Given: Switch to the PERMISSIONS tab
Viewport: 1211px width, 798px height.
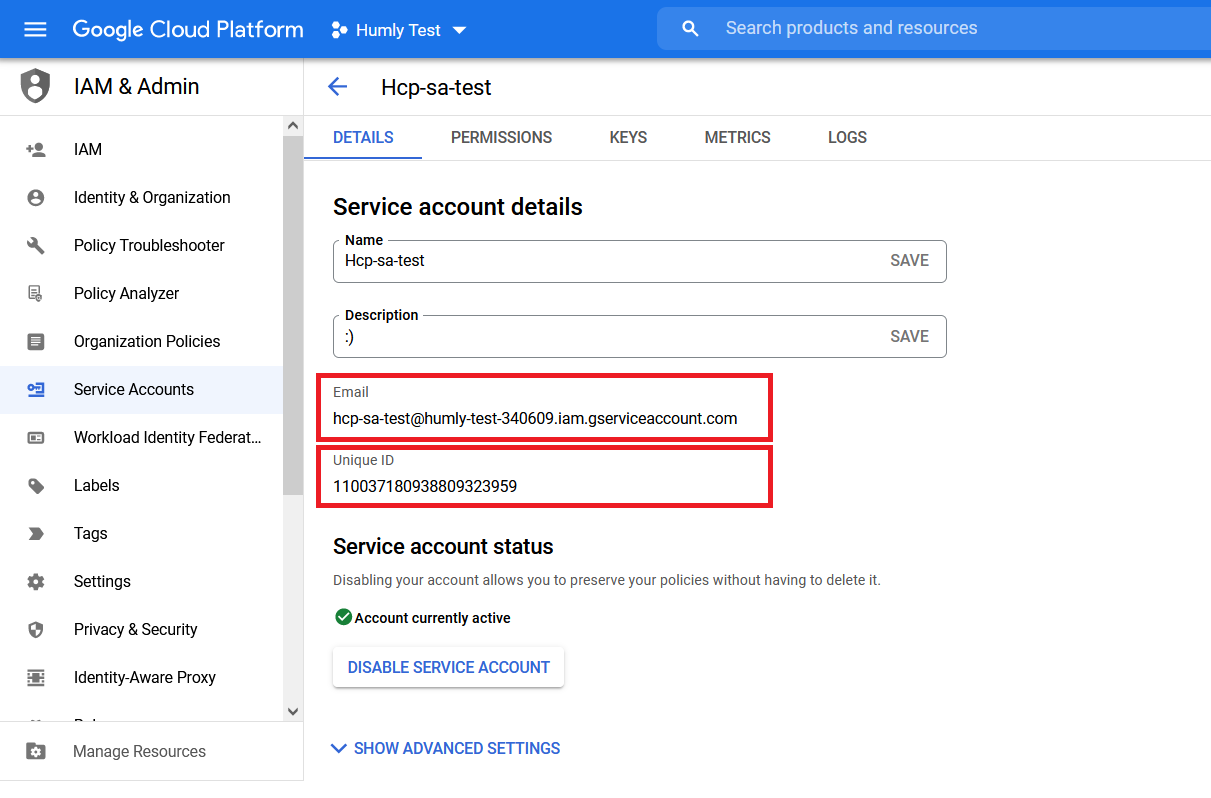Looking at the screenshot, I should point(501,137).
